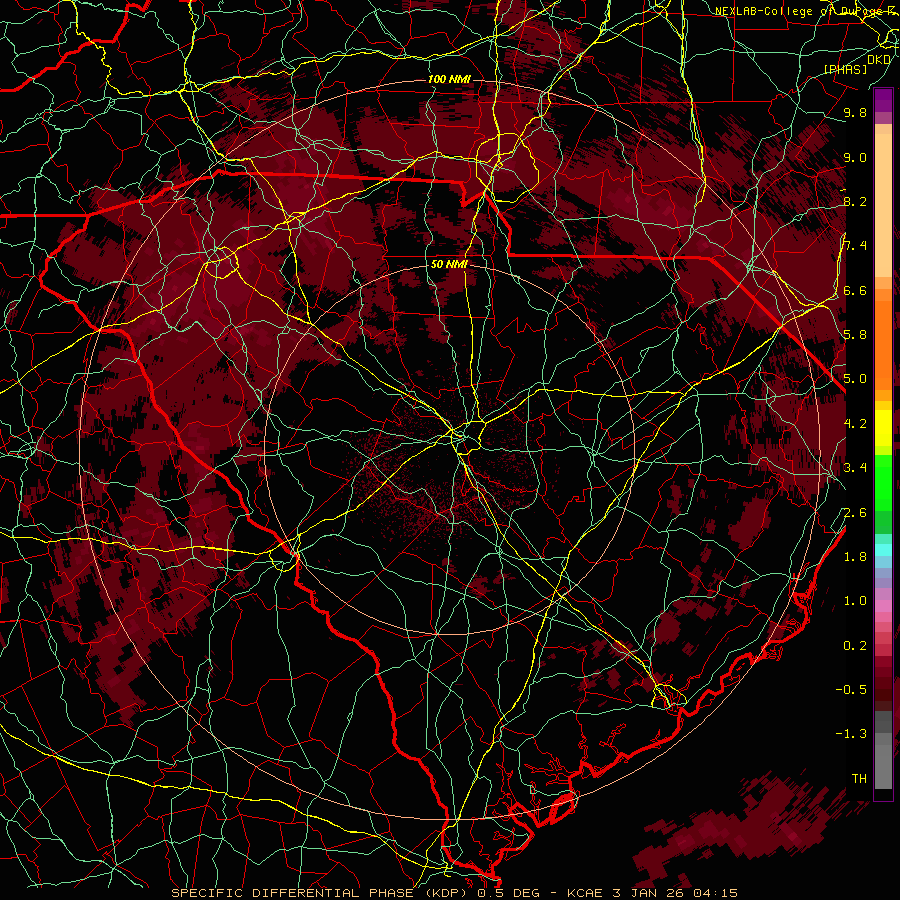The image size is (900, 900).
Task: Click the '4.2' scale value
Action: (855, 423)
